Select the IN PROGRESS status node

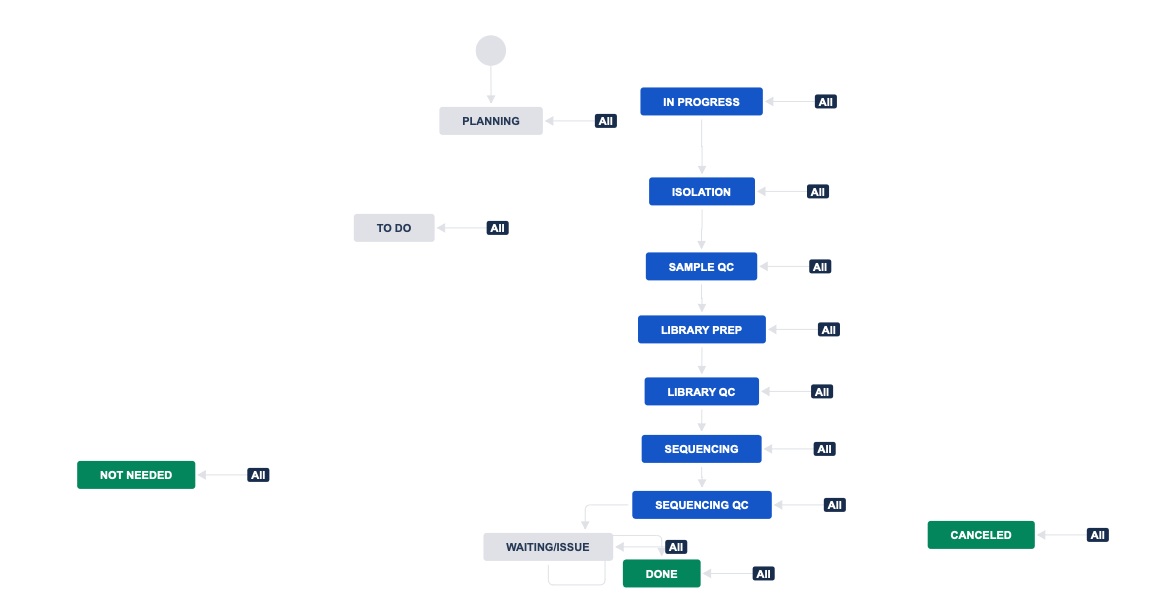pos(701,101)
